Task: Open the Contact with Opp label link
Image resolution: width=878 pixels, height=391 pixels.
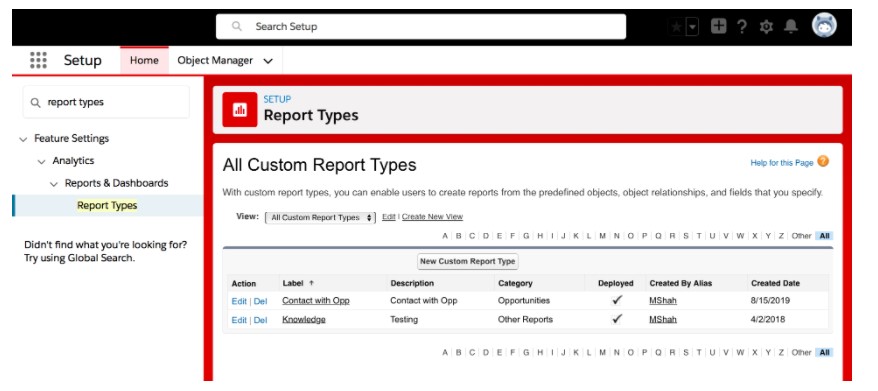Action: tap(316, 300)
